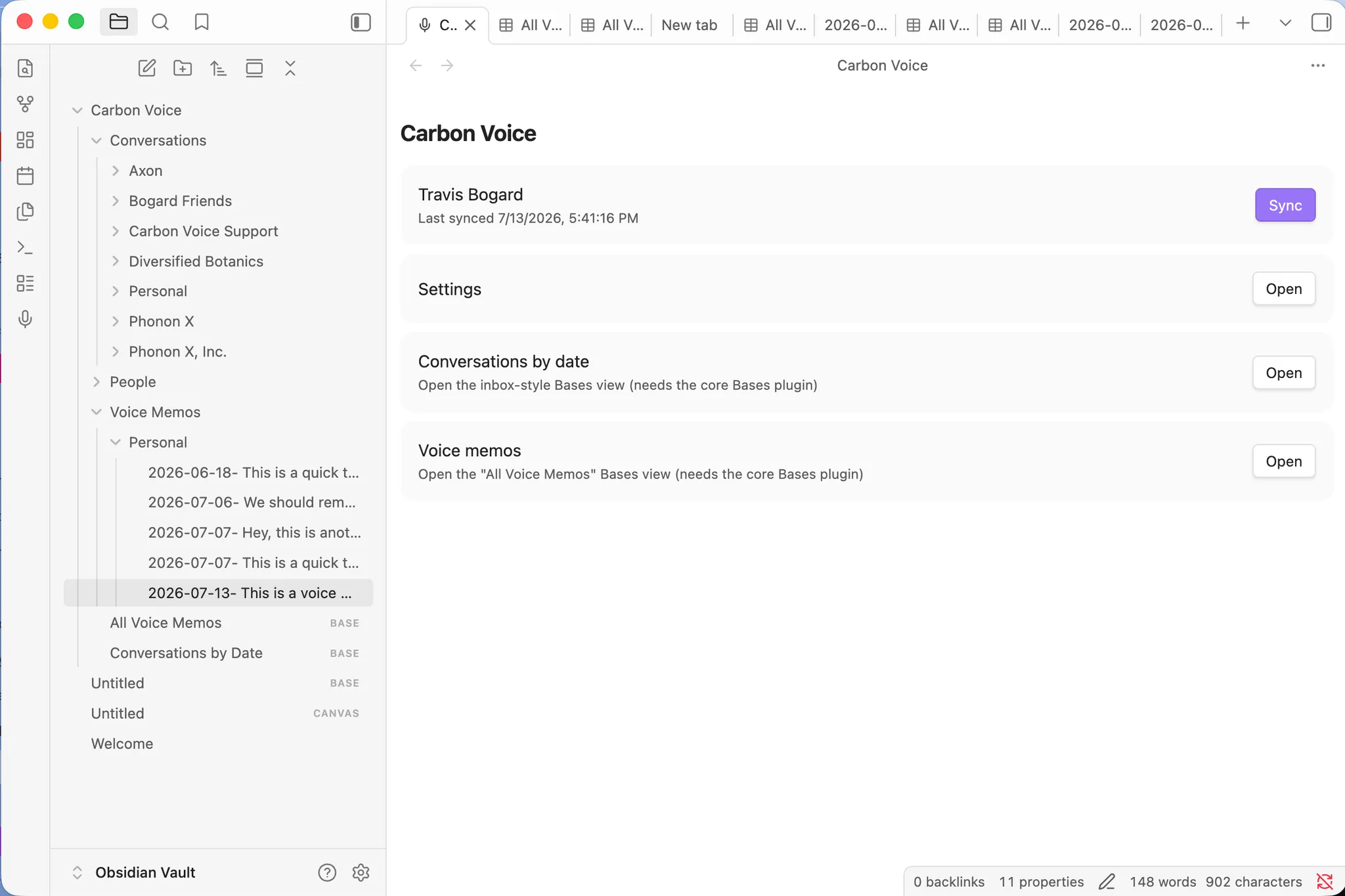Open the help question mark icon
This screenshot has width=1345, height=896.
327,872
